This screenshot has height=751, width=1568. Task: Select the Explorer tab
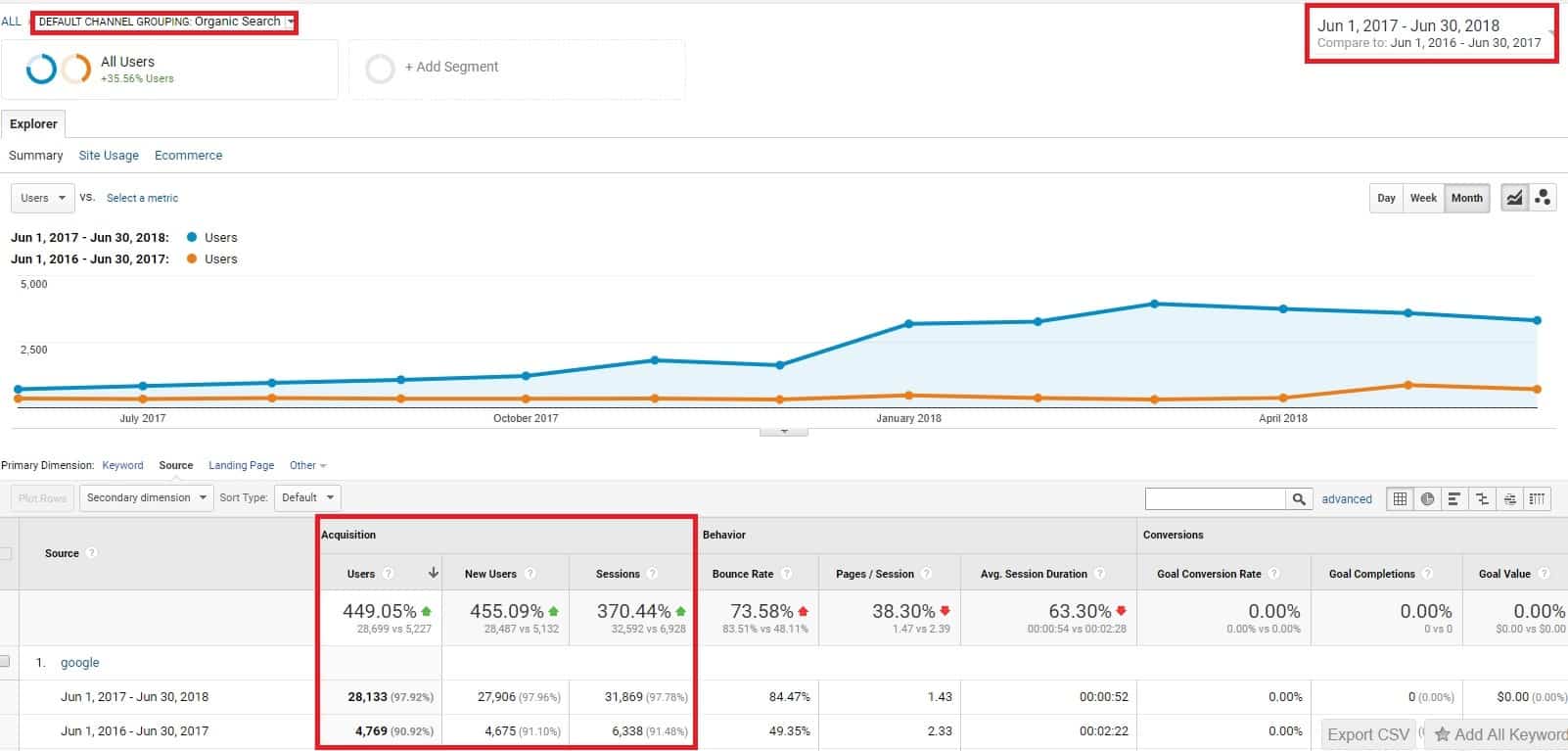33,124
